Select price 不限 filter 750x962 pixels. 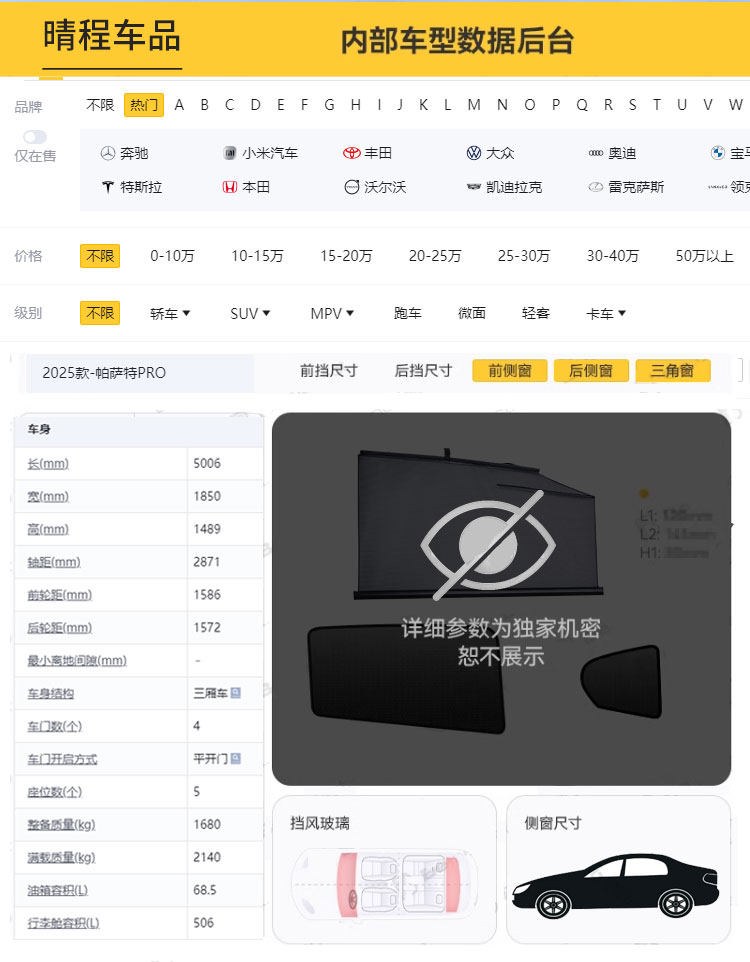(100, 256)
